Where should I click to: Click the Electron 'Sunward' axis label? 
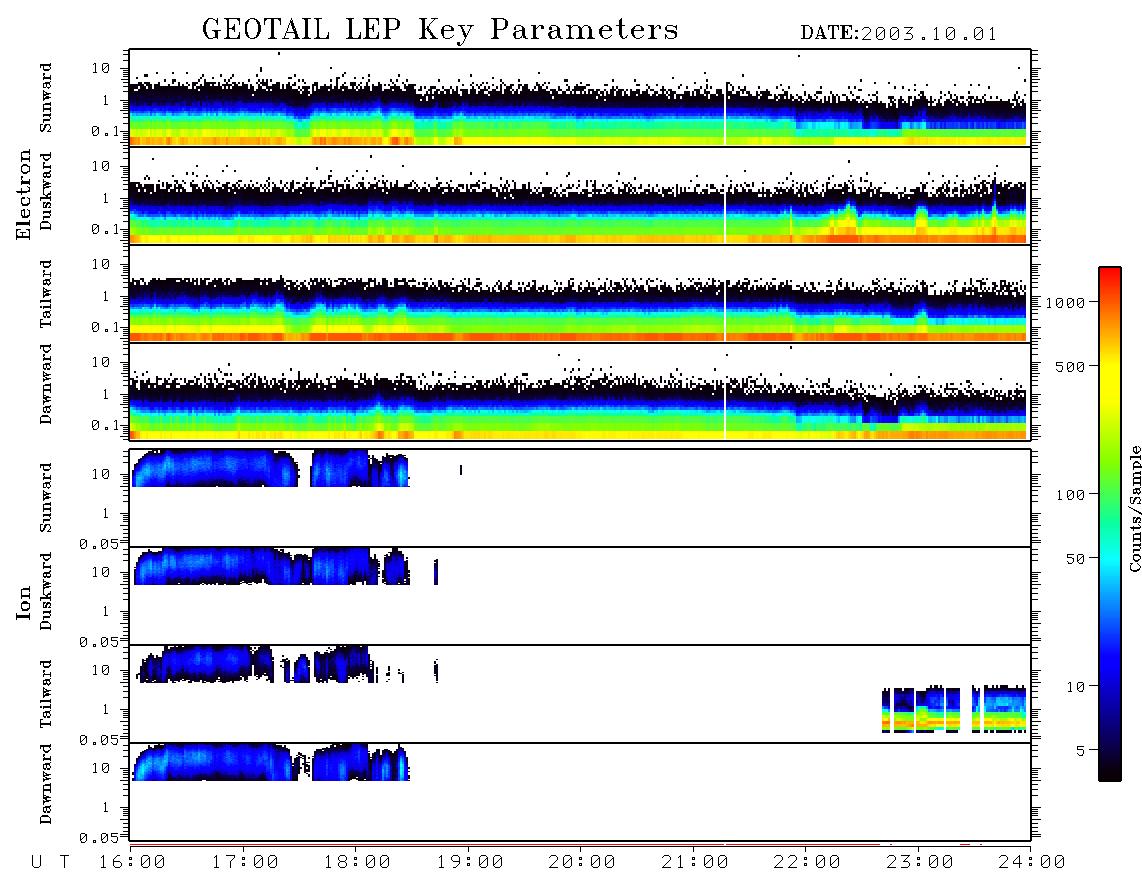(x=46, y=98)
